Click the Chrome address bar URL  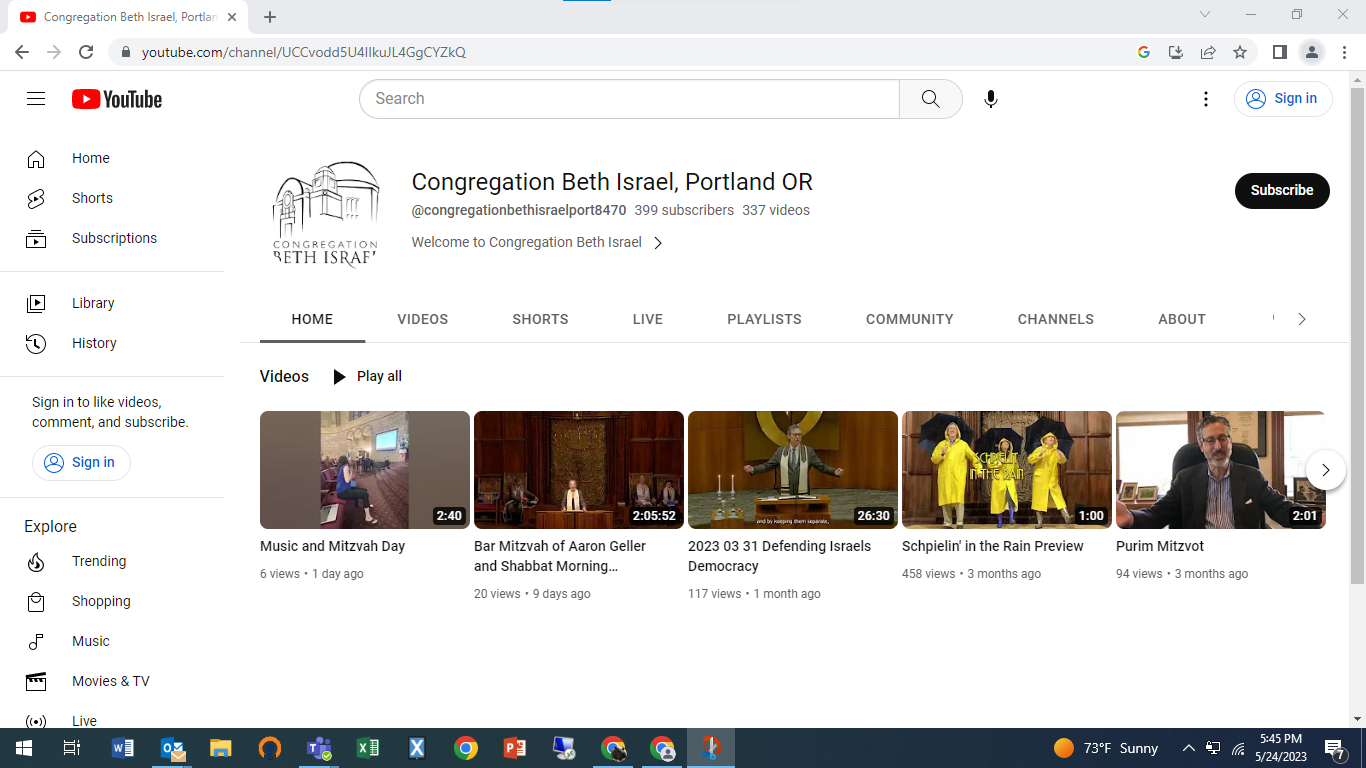304,52
